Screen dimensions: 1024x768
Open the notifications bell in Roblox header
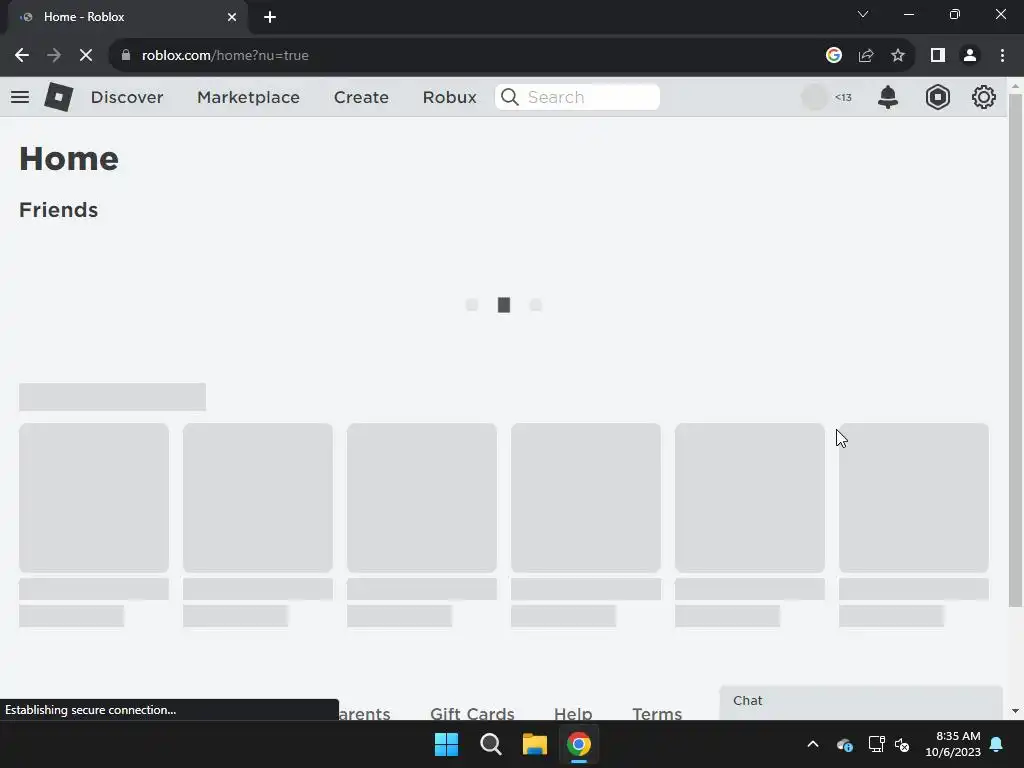tap(888, 97)
